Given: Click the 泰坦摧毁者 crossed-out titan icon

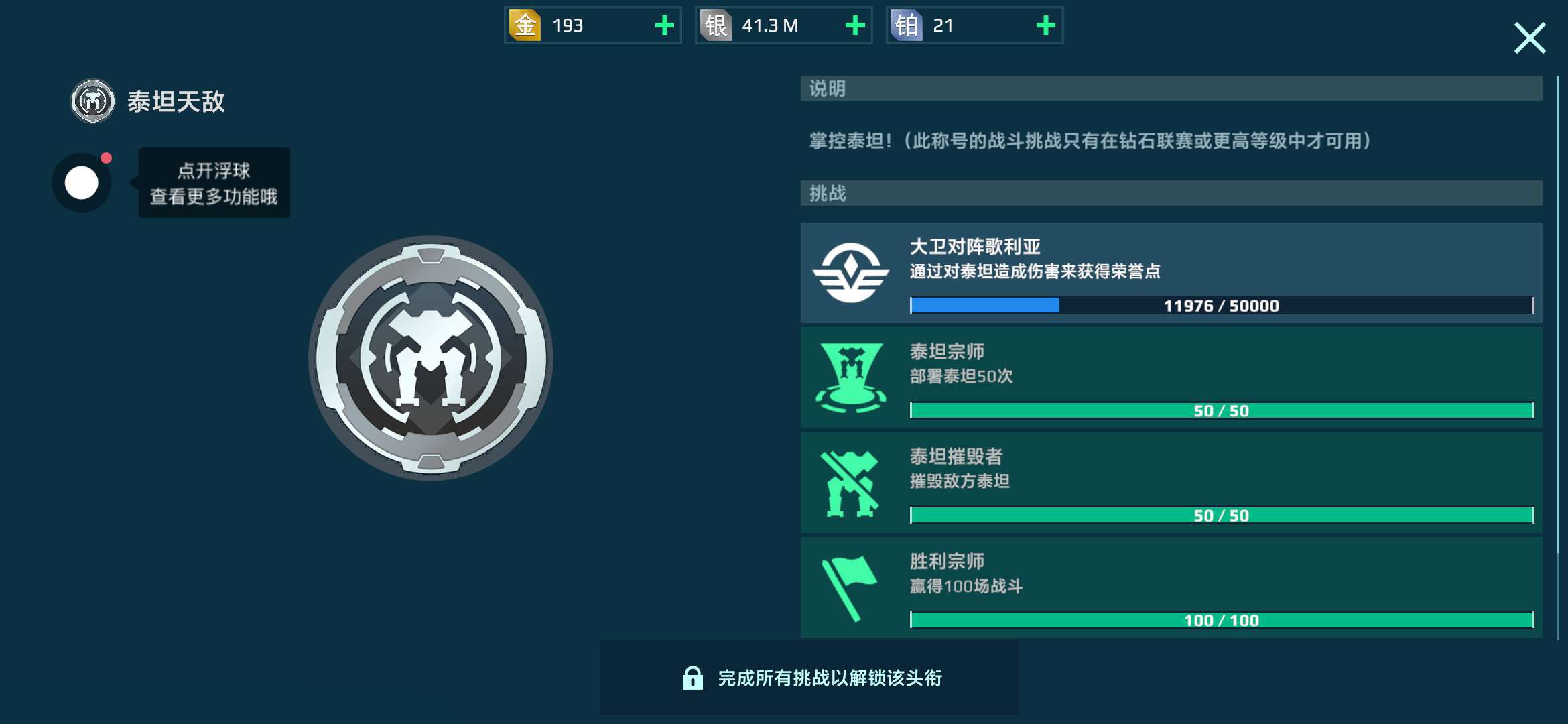Looking at the screenshot, I should click(x=850, y=483).
